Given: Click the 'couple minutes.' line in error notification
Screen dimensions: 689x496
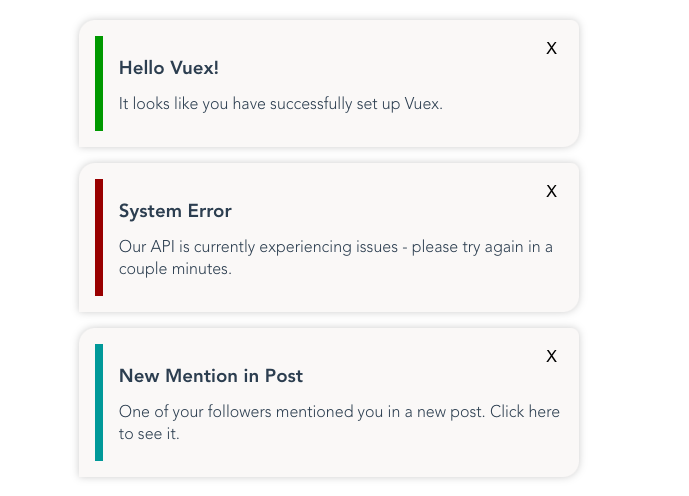Looking at the screenshot, I should [x=175, y=269].
